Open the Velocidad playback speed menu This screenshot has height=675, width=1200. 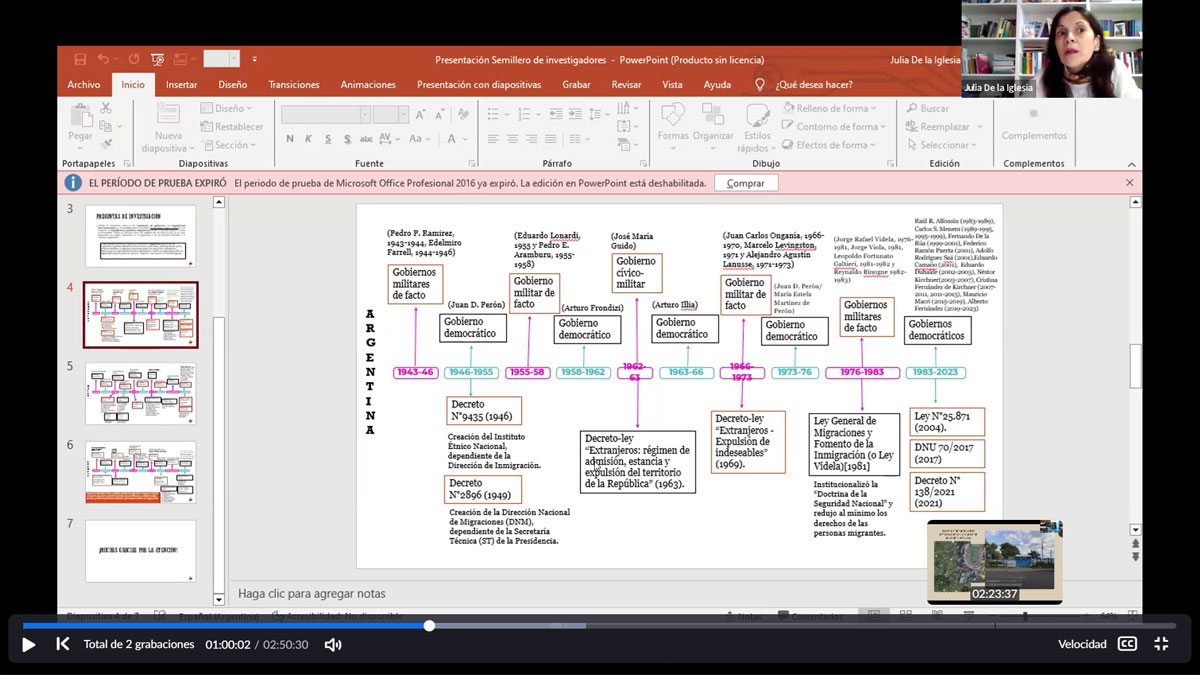(1082, 645)
